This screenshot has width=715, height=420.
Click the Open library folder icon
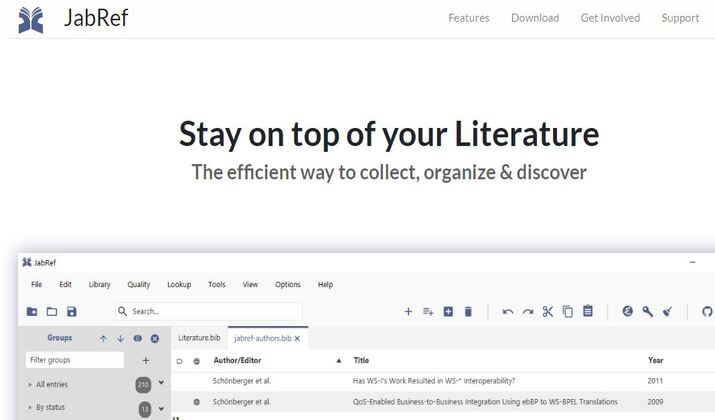[x=52, y=311]
